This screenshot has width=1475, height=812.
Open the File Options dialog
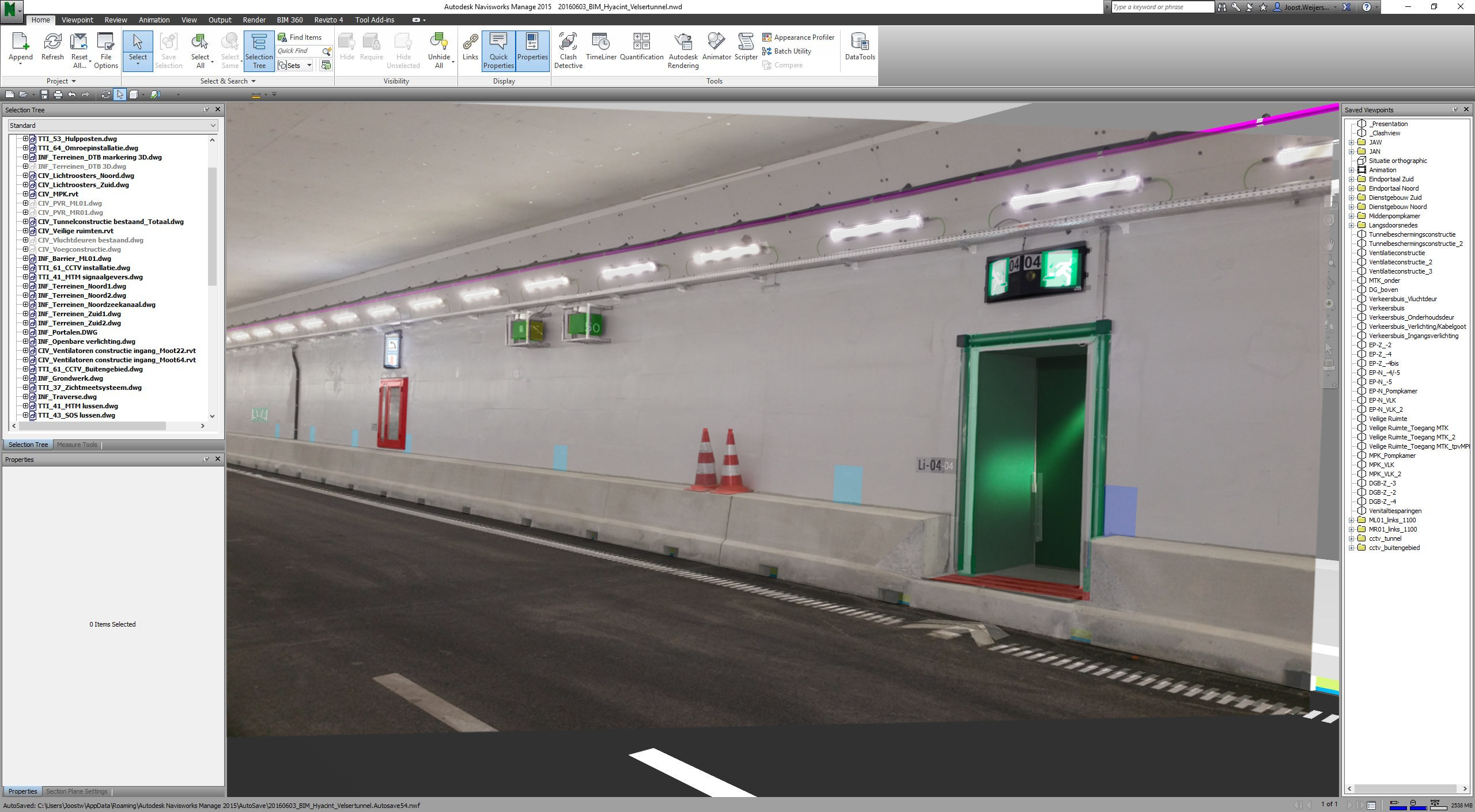[x=106, y=51]
